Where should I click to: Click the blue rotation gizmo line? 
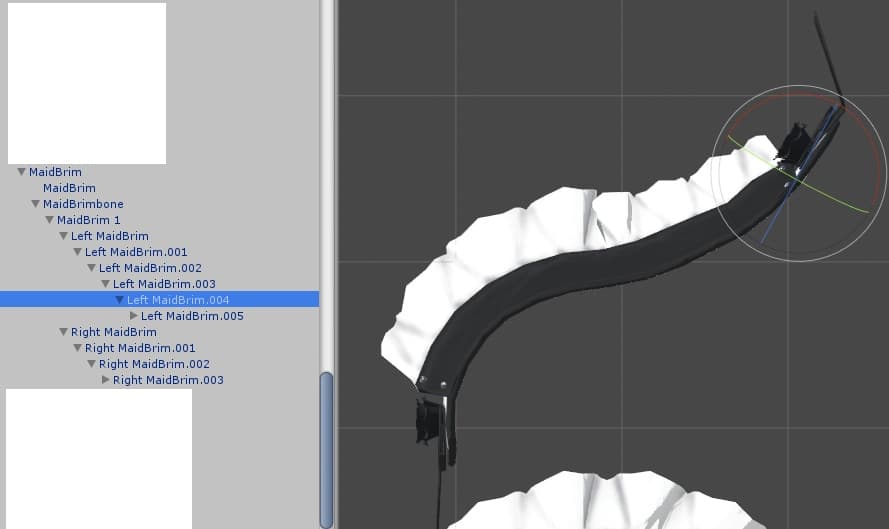pyautogui.click(x=770, y=230)
